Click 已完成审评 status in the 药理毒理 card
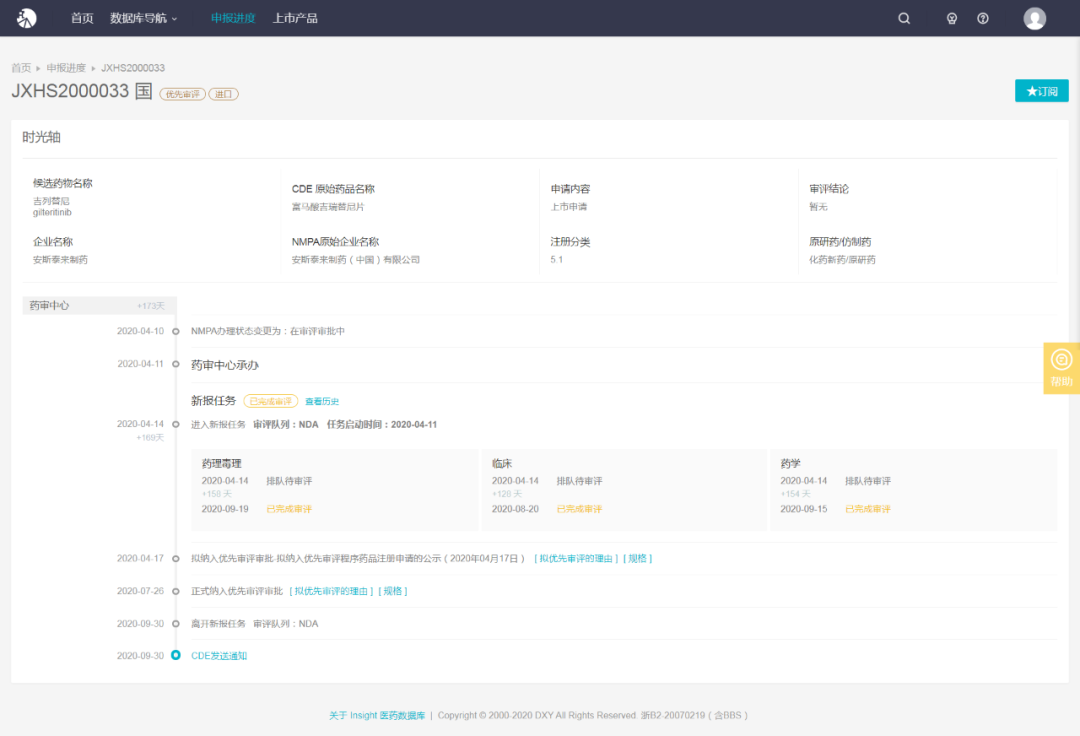This screenshot has width=1080, height=736. (289, 509)
